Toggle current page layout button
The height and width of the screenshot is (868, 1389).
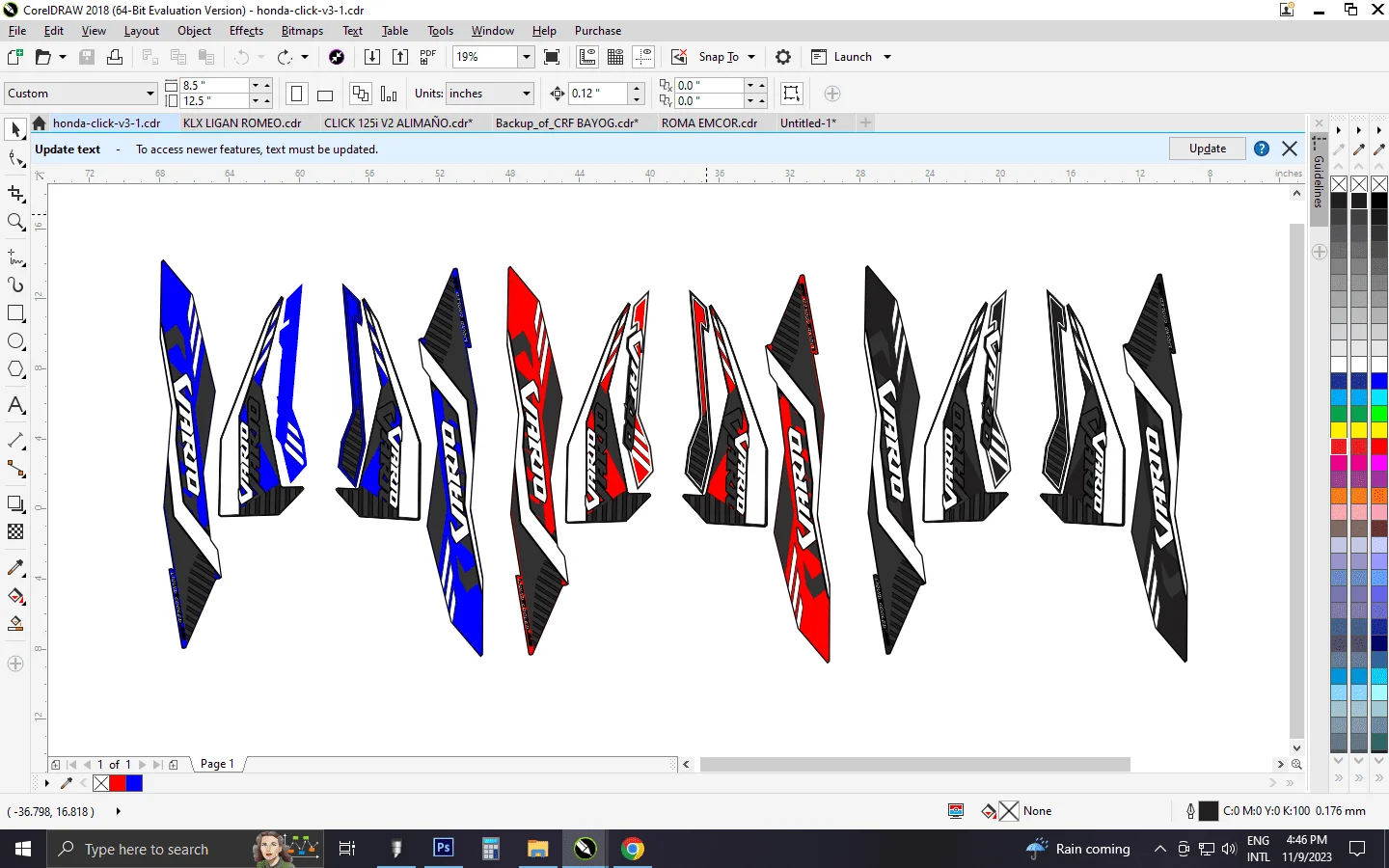point(389,94)
